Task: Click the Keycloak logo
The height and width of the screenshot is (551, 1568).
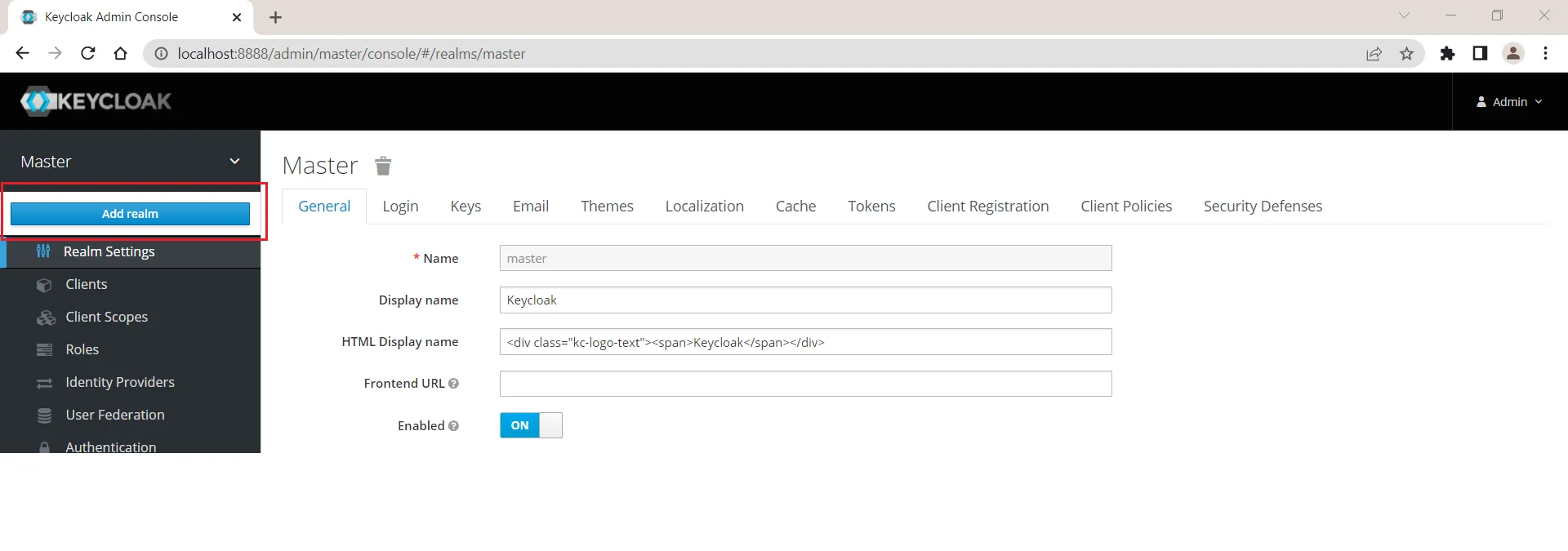Action: click(96, 101)
